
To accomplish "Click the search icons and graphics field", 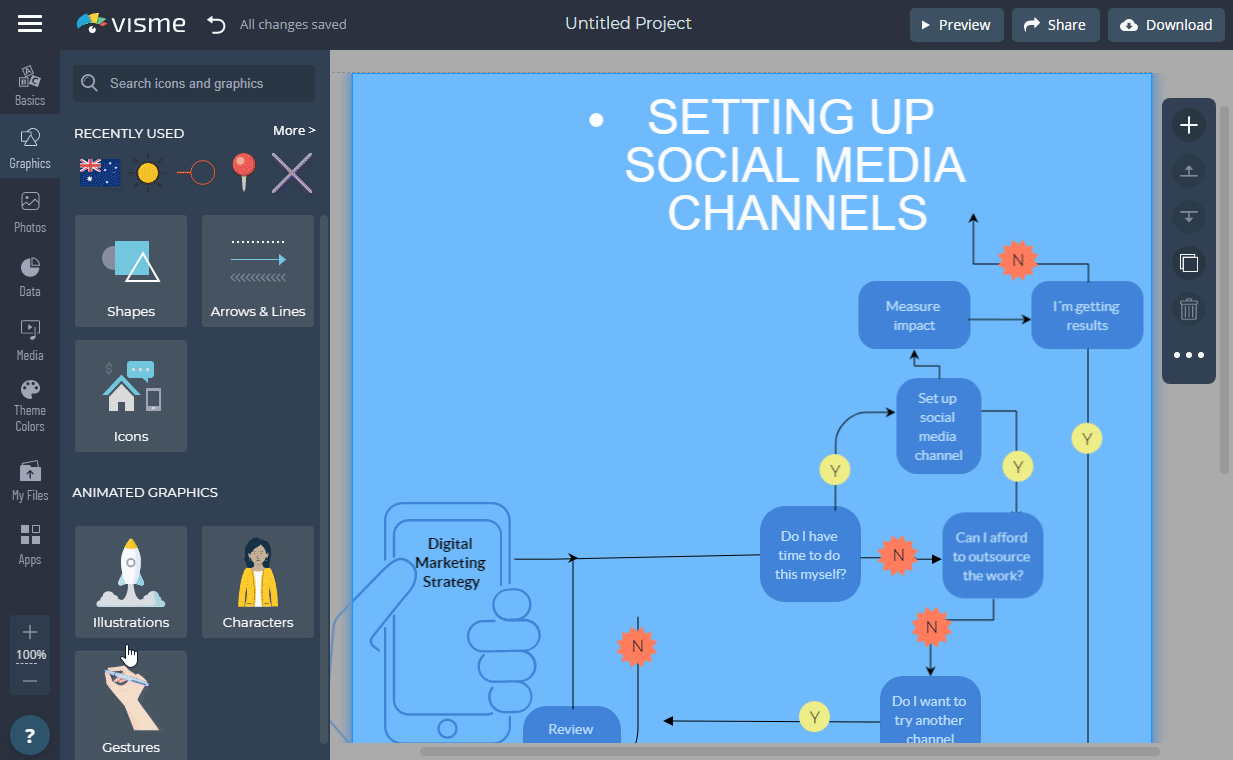I will [x=195, y=84].
